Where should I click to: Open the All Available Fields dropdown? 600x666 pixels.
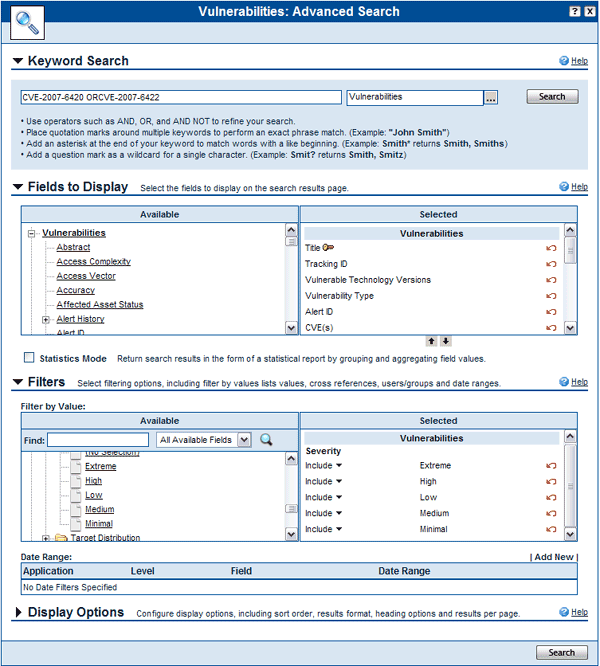point(244,440)
